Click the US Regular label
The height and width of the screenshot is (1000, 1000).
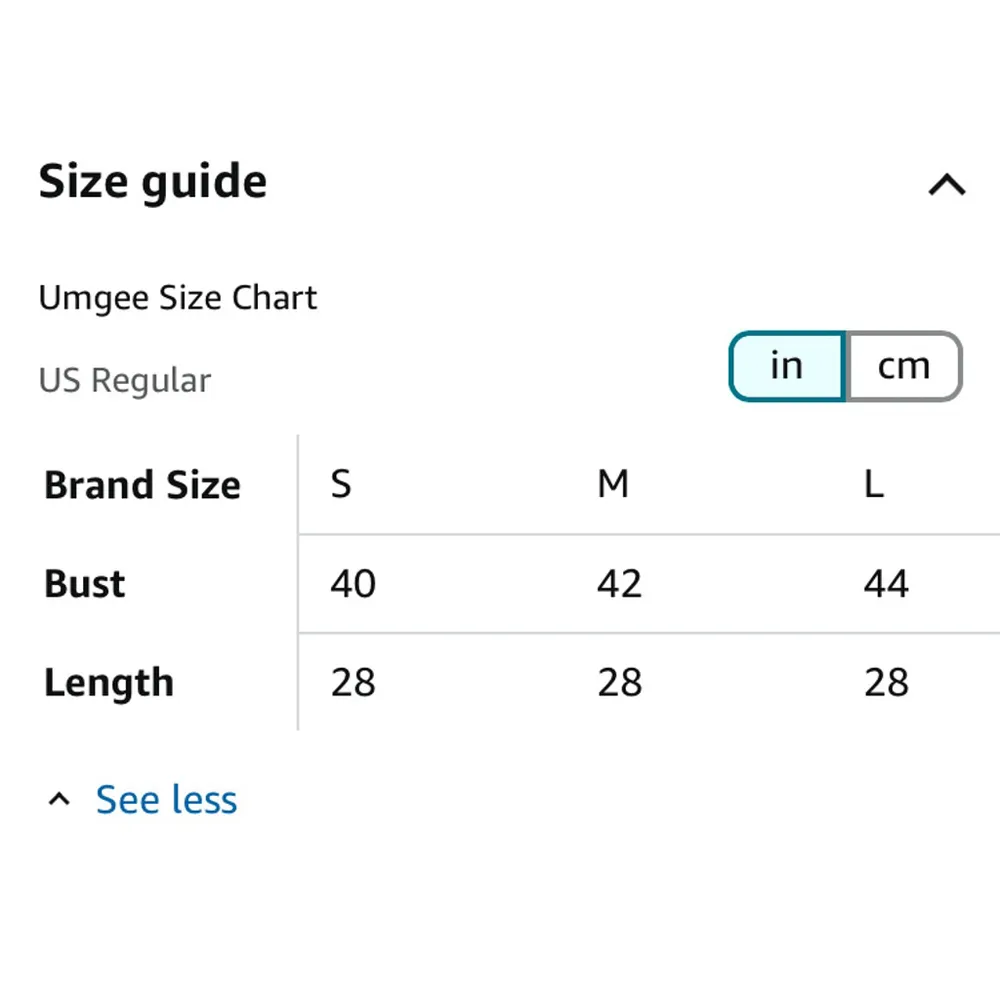pyautogui.click(x=125, y=381)
